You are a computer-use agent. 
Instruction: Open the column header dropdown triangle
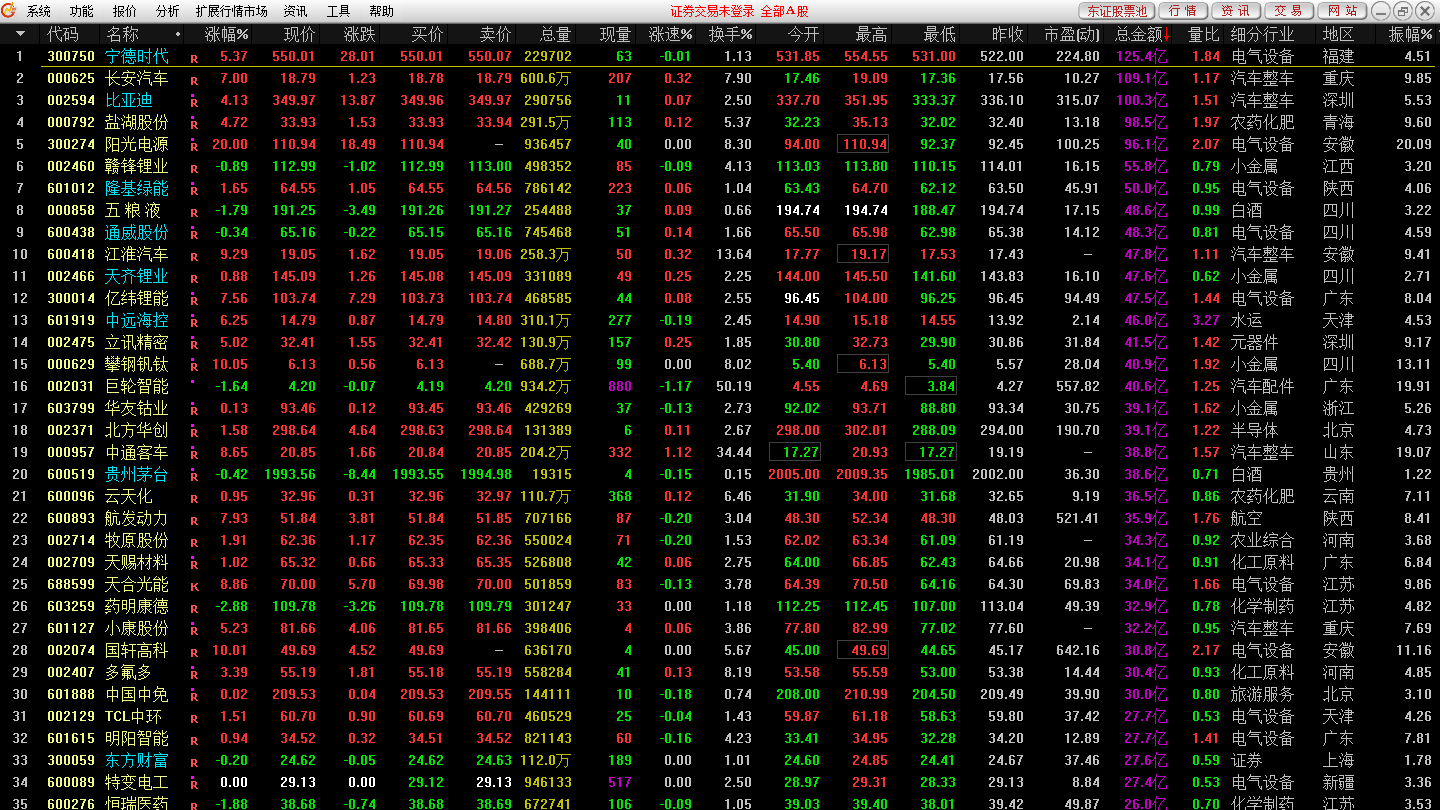[21, 34]
